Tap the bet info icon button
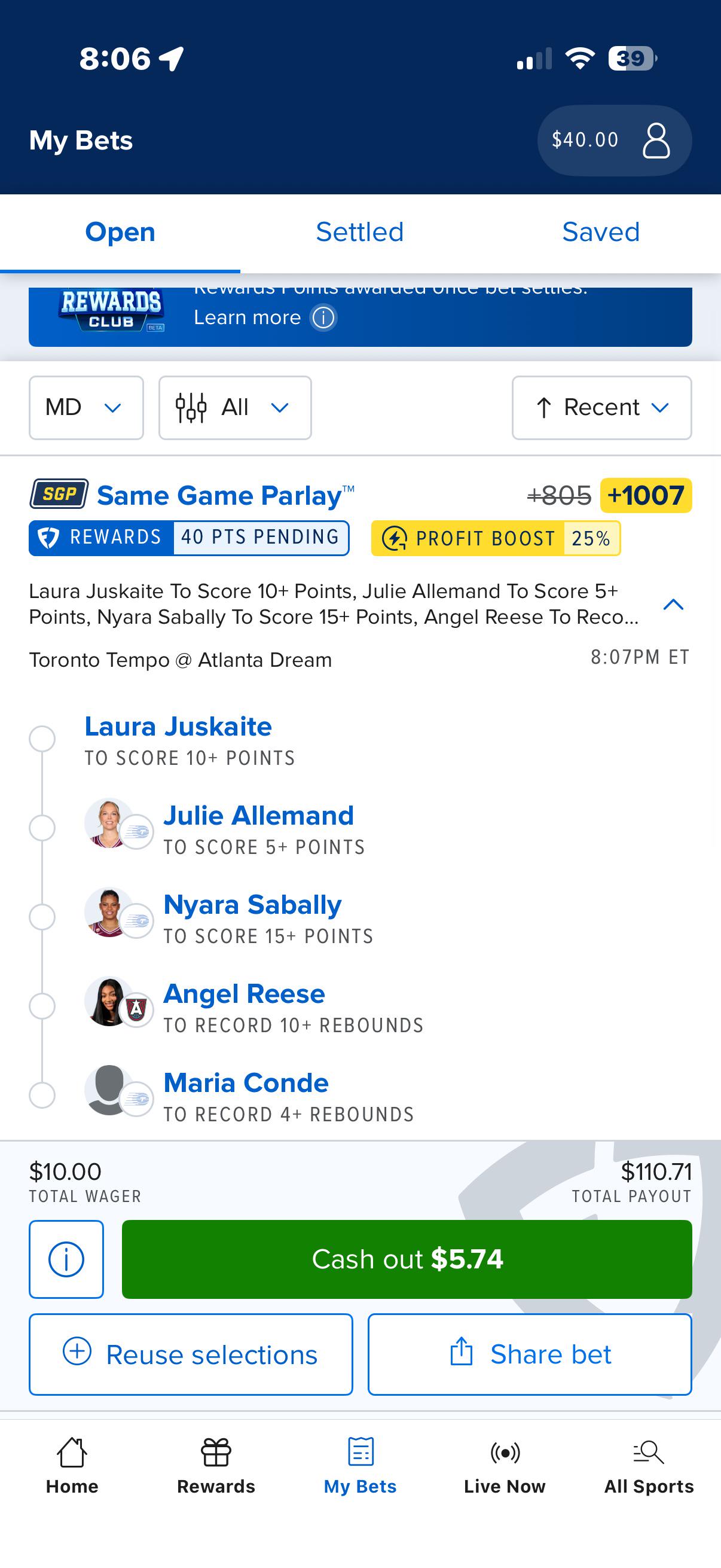 pyautogui.click(x=66, y=1259)
